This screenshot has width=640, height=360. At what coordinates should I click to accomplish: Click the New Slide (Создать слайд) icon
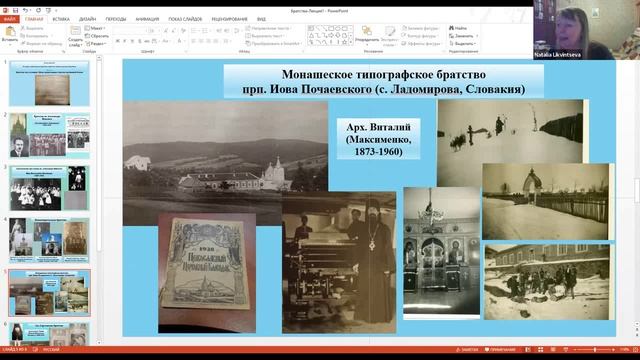76,30
